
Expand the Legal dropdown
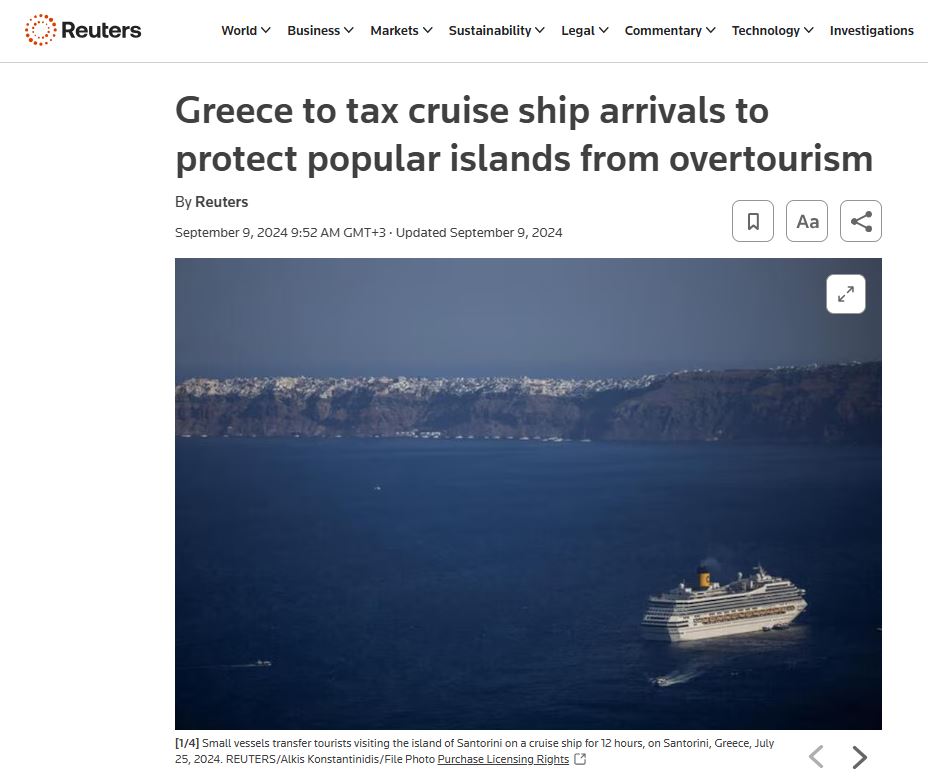click(x=585, y=30)
